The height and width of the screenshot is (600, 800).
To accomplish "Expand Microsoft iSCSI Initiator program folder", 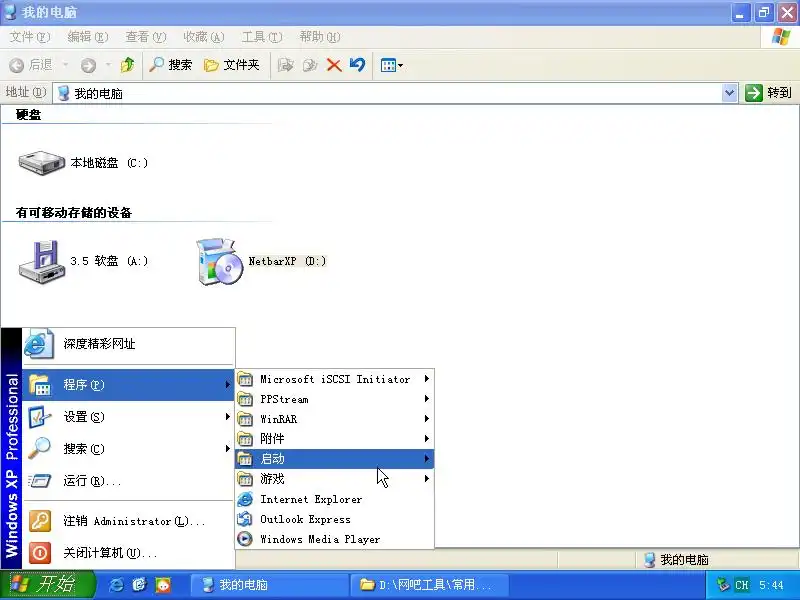I will [x=335, y=379].
